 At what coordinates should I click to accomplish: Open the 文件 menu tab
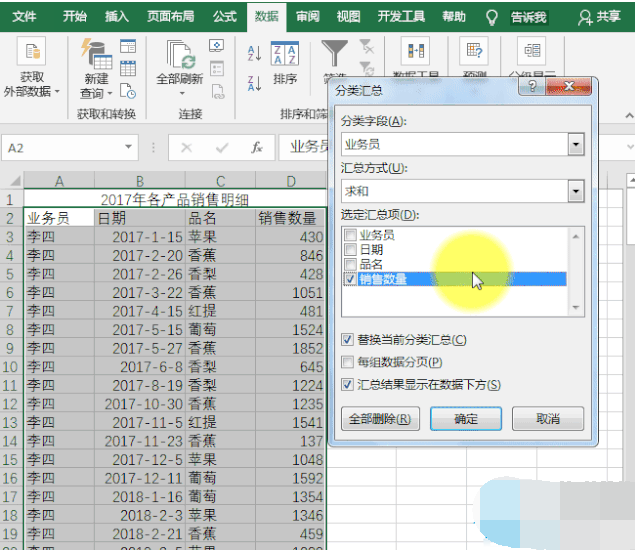click(24, 17)
